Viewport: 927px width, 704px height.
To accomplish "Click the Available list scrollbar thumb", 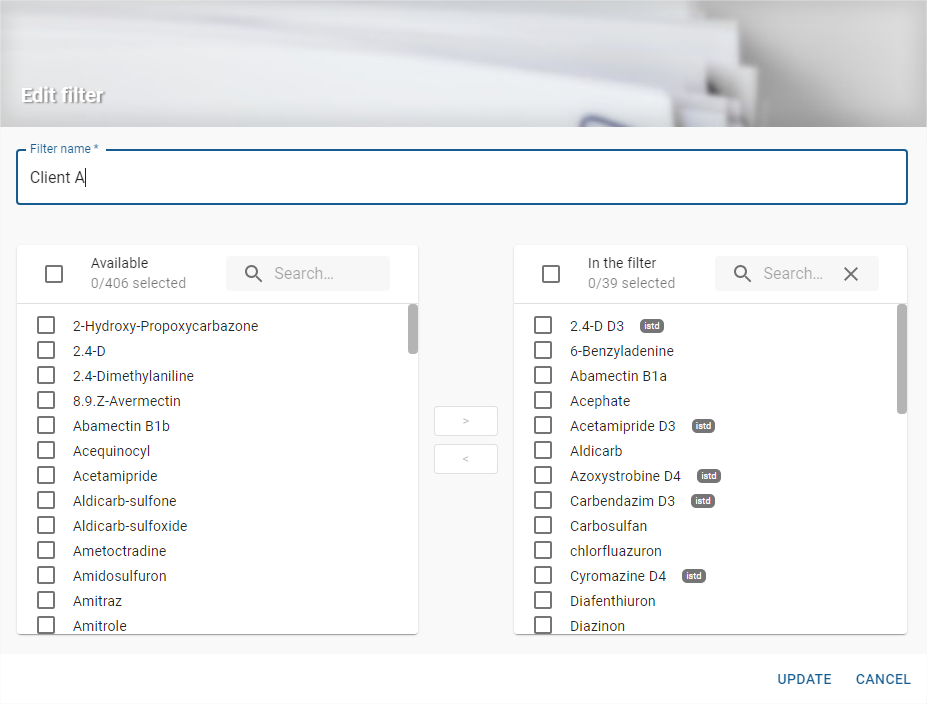I will click(413, 329).
